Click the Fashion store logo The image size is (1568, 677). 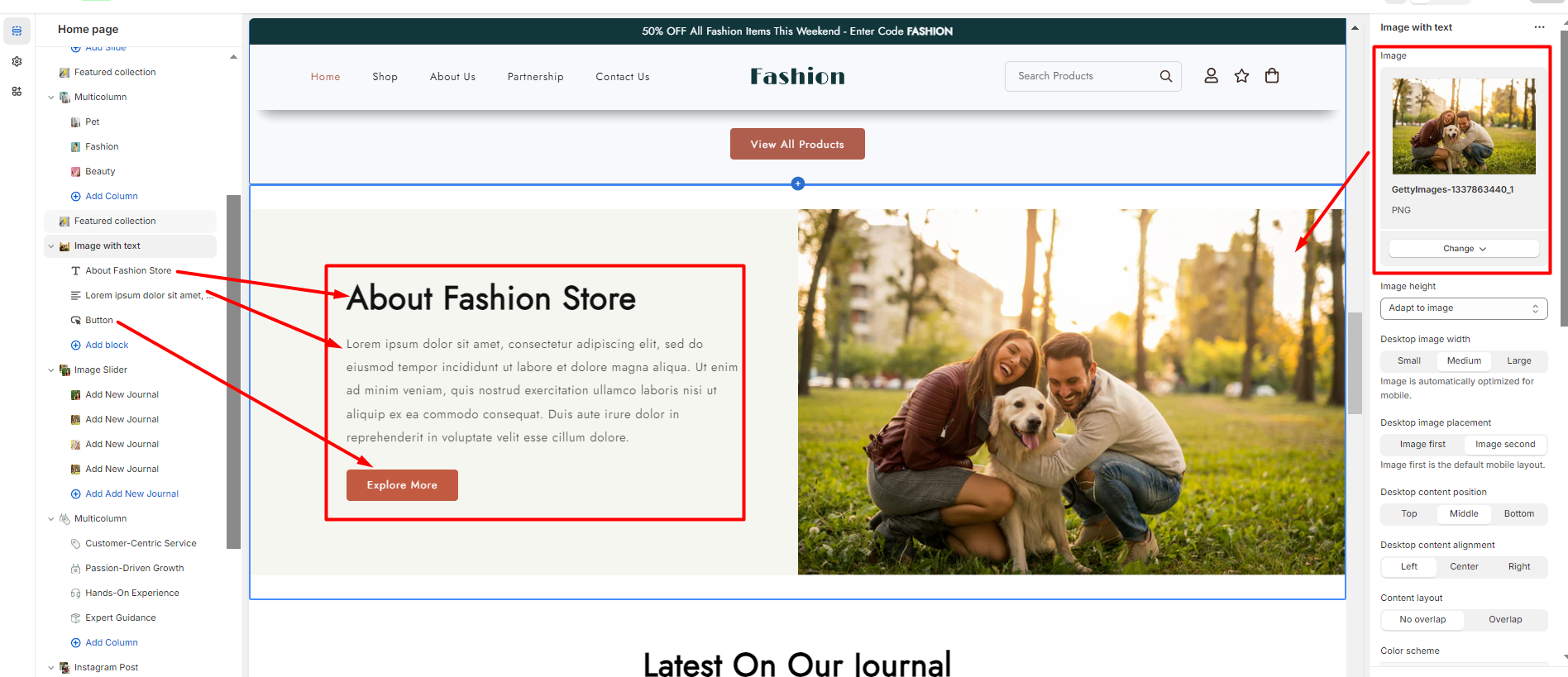(x=798, y=76)
